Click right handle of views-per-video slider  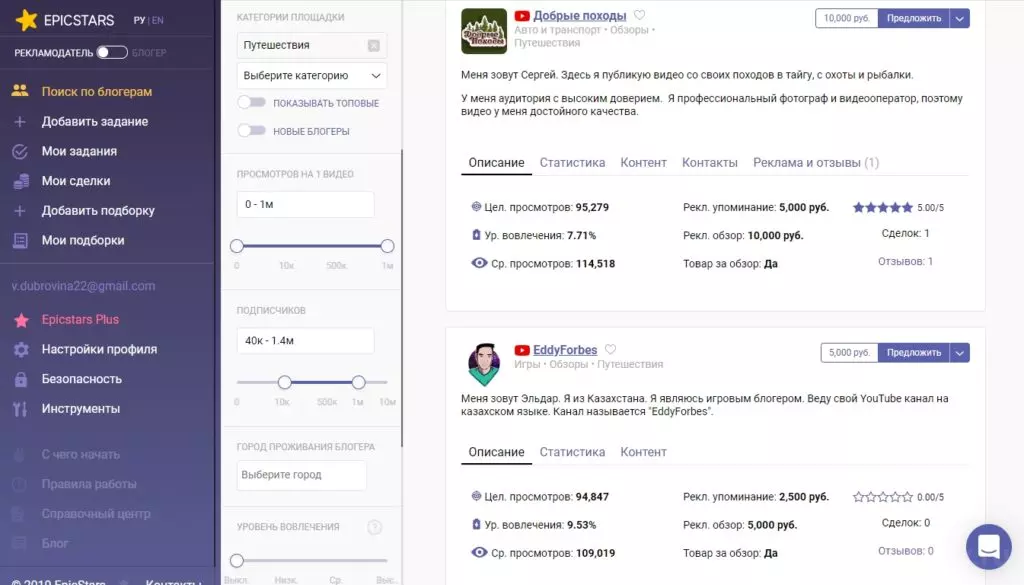pyautogui.click(x=387, y=246)
